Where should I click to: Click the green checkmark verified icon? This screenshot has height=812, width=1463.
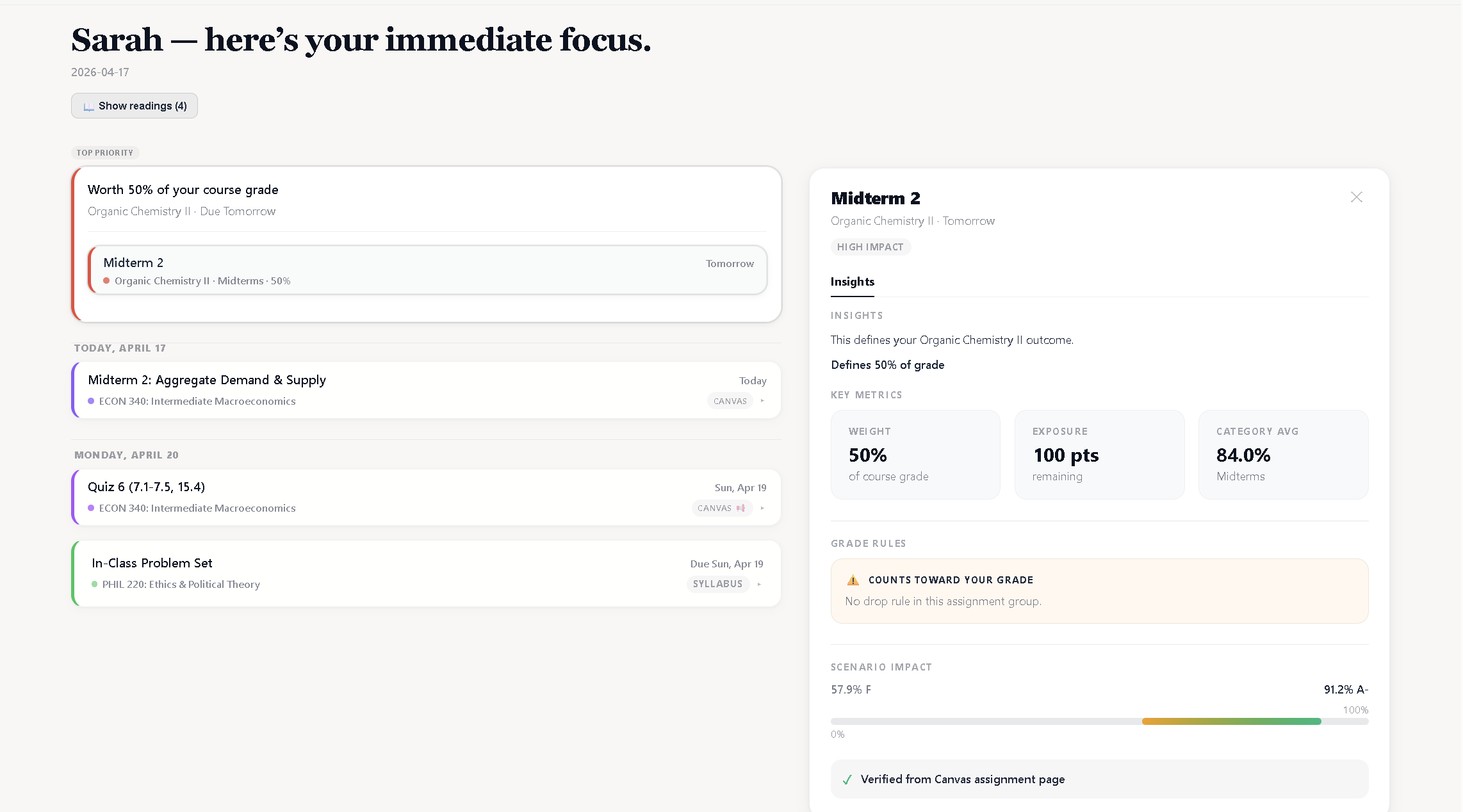(847, 779)
